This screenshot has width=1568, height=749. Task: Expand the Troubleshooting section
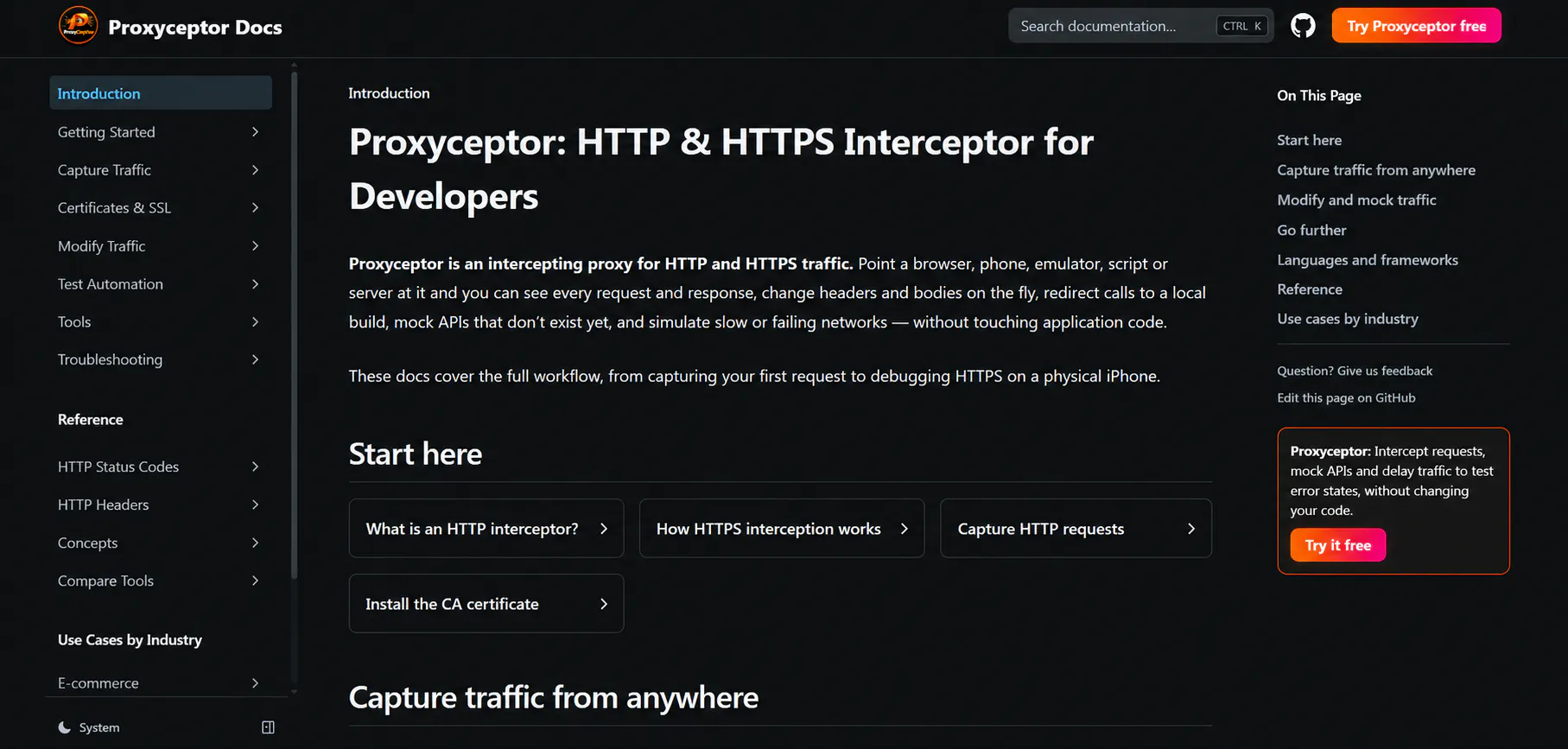pyautogui.click(x=161, y=359)
